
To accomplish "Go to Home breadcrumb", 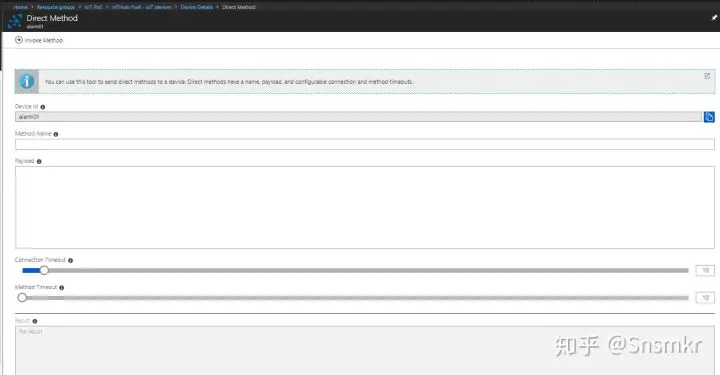I will [x=21, y=7].
